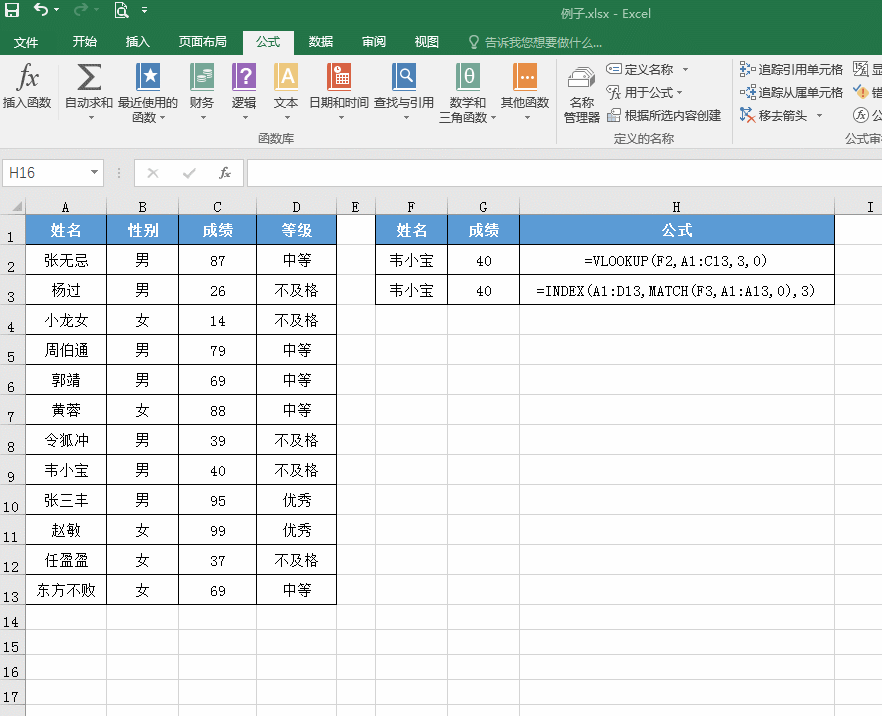The height and width of the screenshot is (716, 882).
Task: Click the 移去箭头 button
Action: point(774,115)
